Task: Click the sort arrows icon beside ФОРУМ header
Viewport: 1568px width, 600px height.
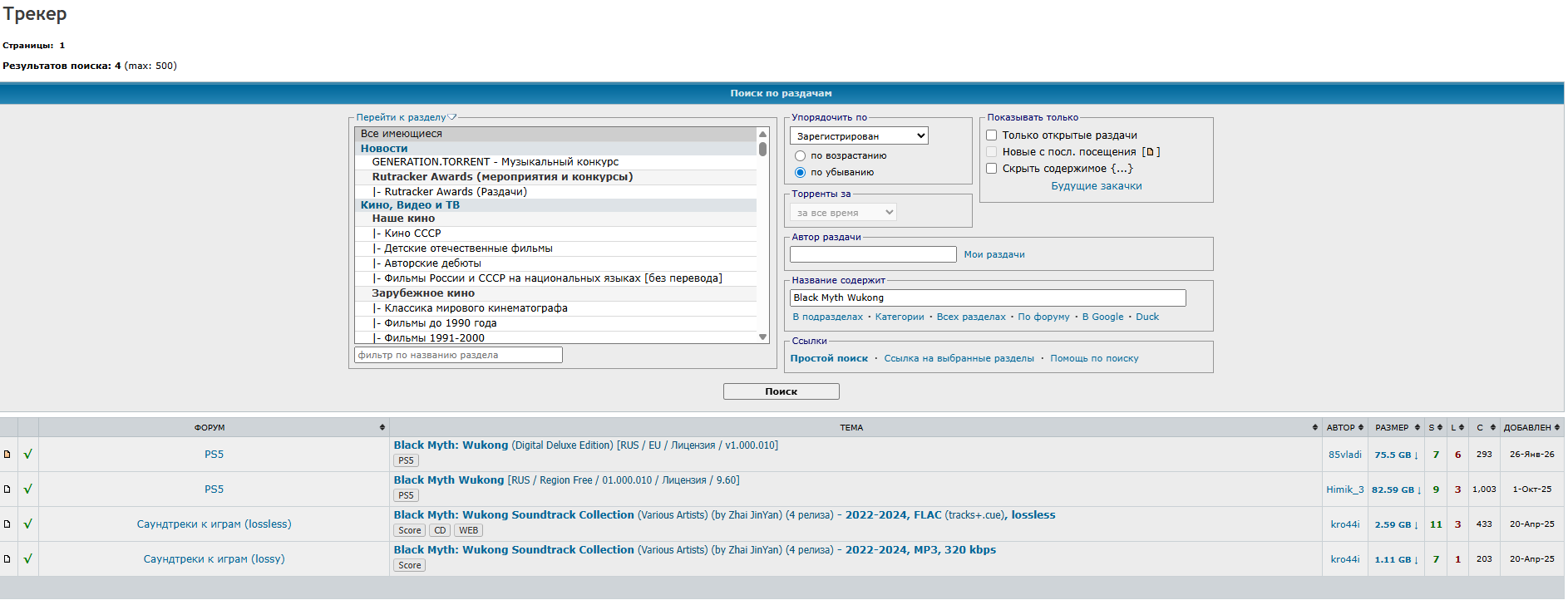Action: (382, 427)
